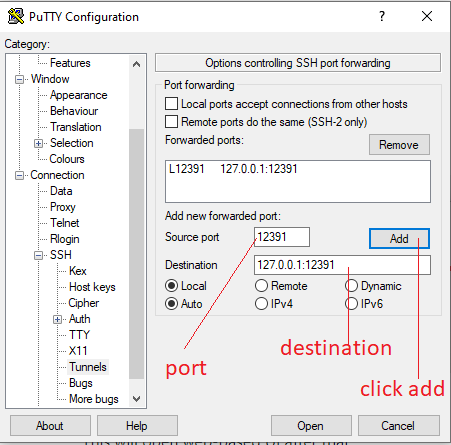
Task: Close the PuTTY Configuration window
Action: pos(427,16)
